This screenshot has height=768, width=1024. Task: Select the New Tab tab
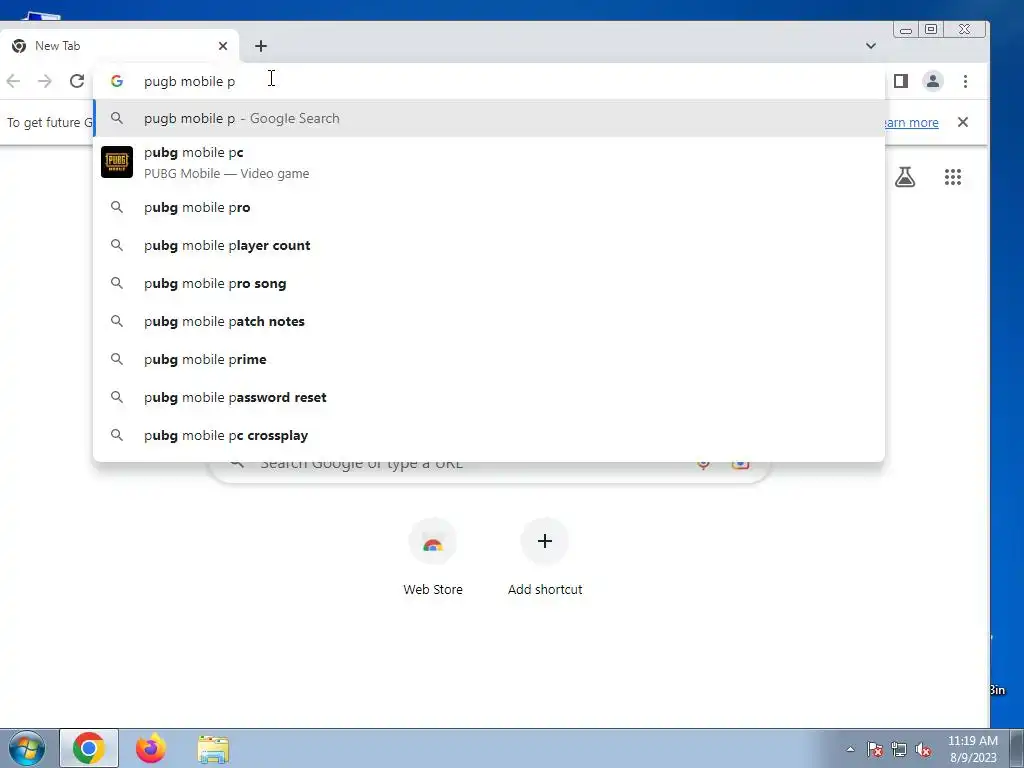pos(120,46)
